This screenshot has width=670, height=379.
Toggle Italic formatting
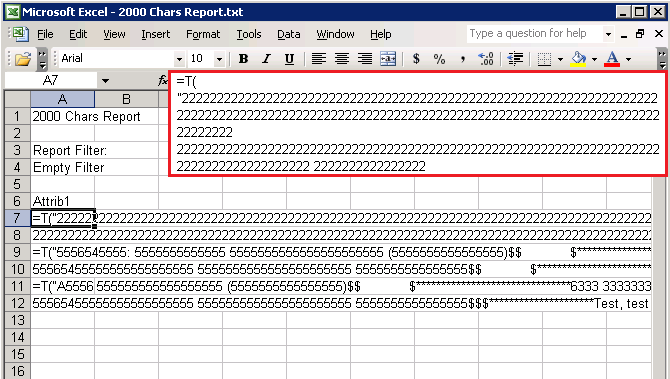click(x=266, y=59)
